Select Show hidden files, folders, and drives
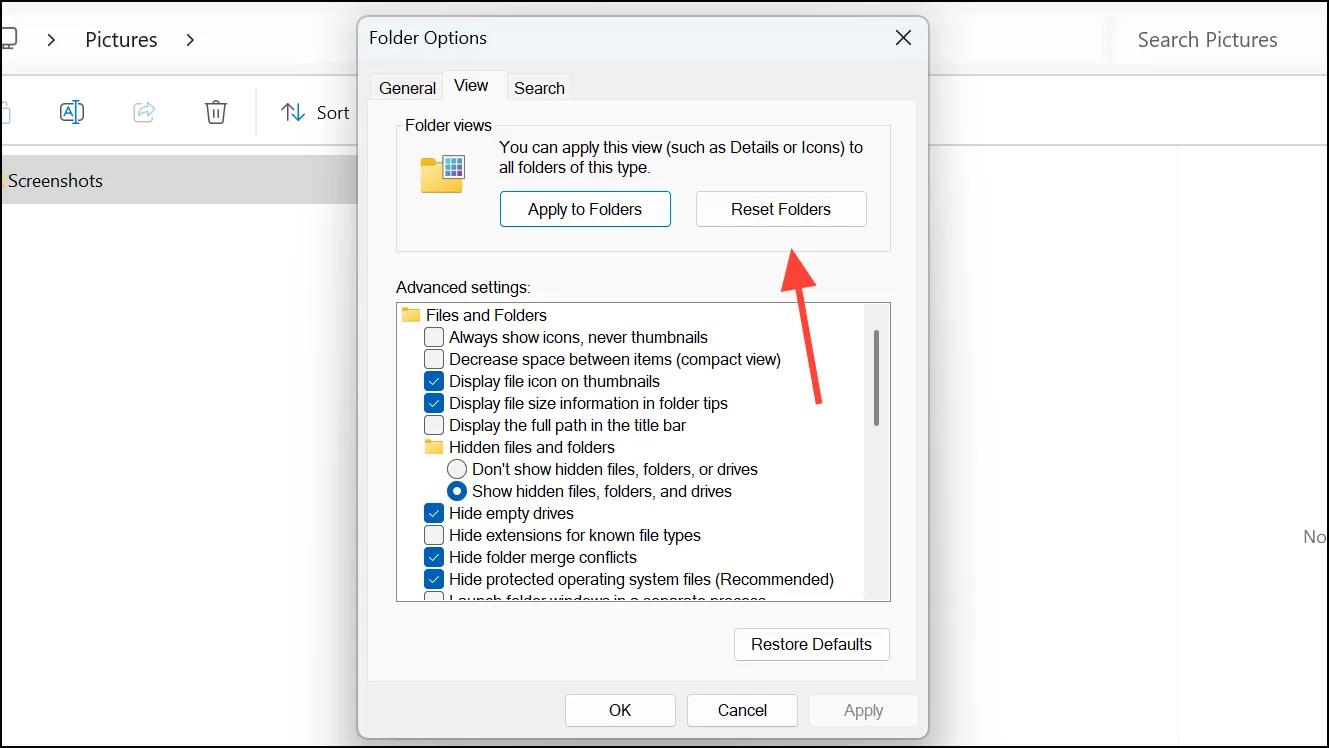Image resolution: width=1329 pixels, height=748 pixels. [x=457, y=491]
